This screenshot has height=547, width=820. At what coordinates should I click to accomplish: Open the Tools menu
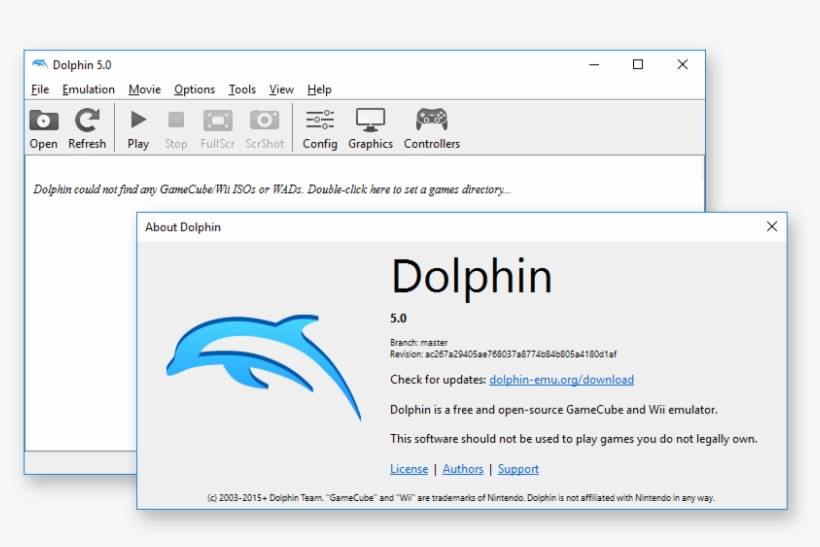pyautogui.click(x=242, y=89)
